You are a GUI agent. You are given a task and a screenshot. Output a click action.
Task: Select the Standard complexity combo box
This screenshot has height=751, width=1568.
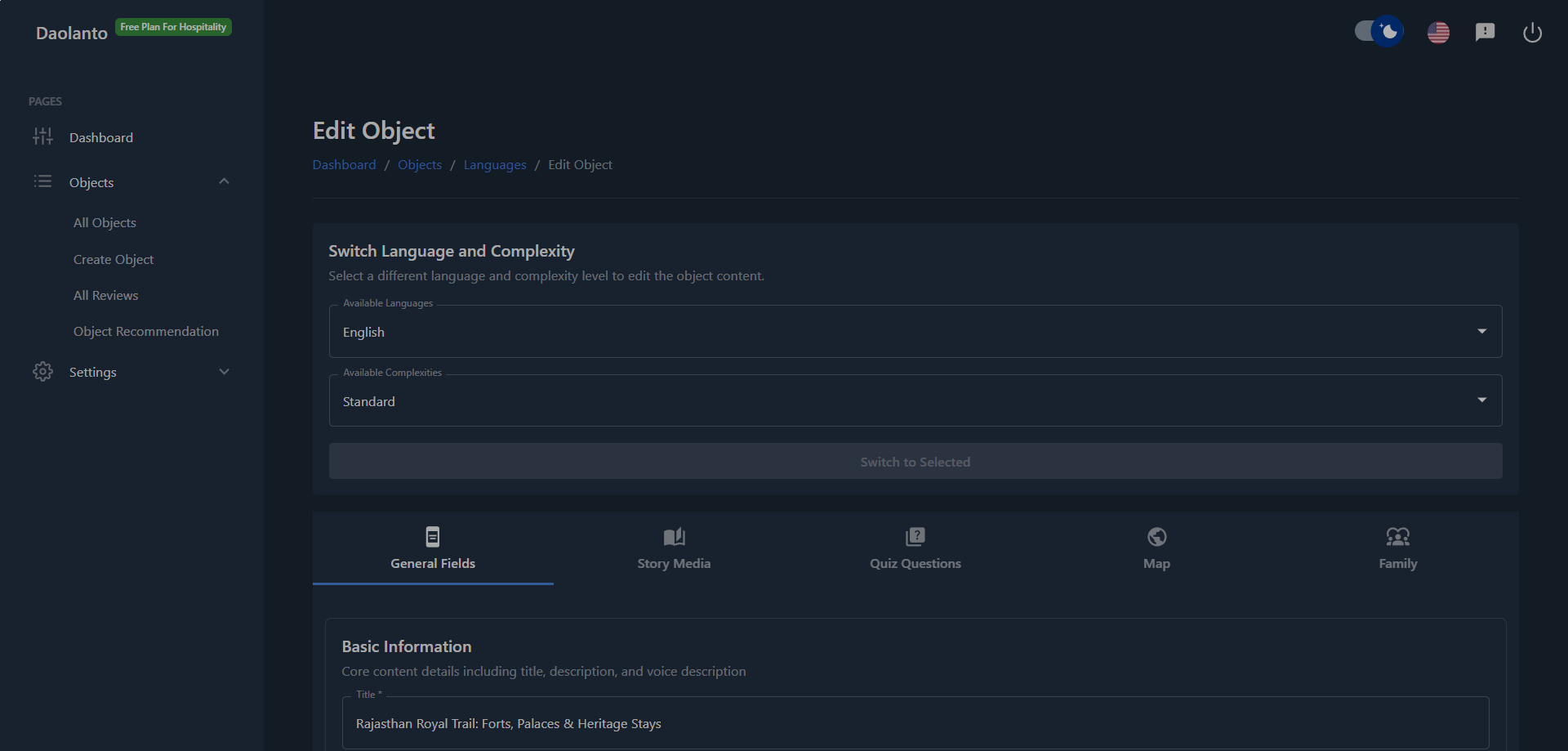(915, 400)
